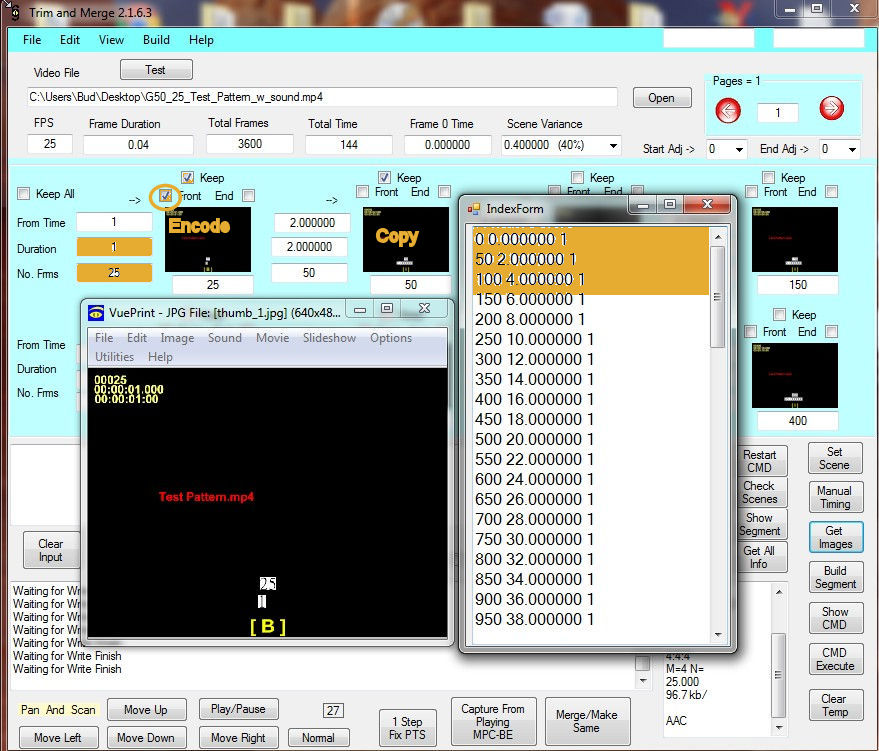Click the Clear Input button
This screenshot has width=879, height=751.
51,550
